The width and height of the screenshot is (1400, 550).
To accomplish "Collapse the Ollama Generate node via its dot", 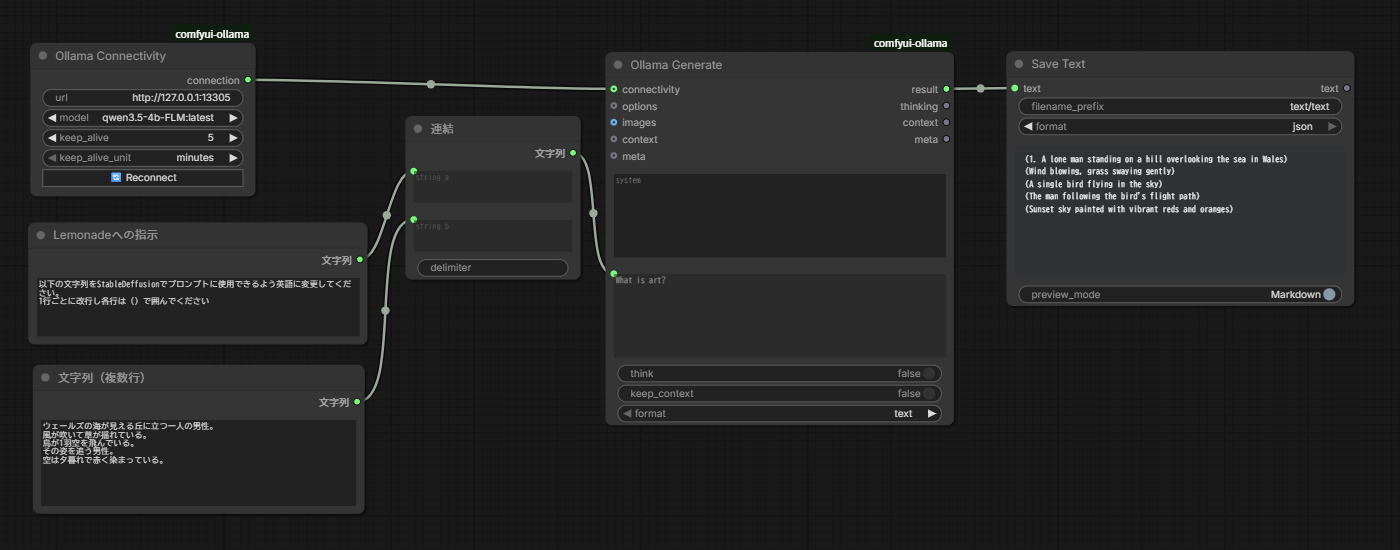I will coord(618,65).
